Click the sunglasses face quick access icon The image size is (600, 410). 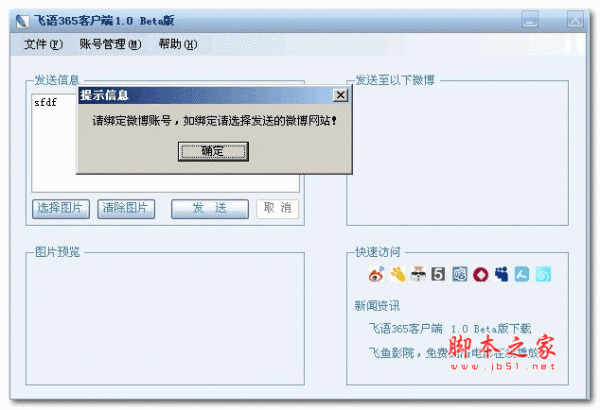click(x=418, y=274)
